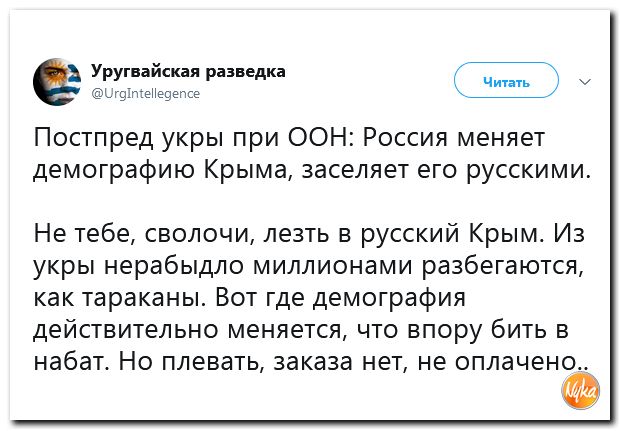This screenshot has width=621, height=431.
Task: Click the last line ending with не оплачено
Action: (x=311, y=361)
